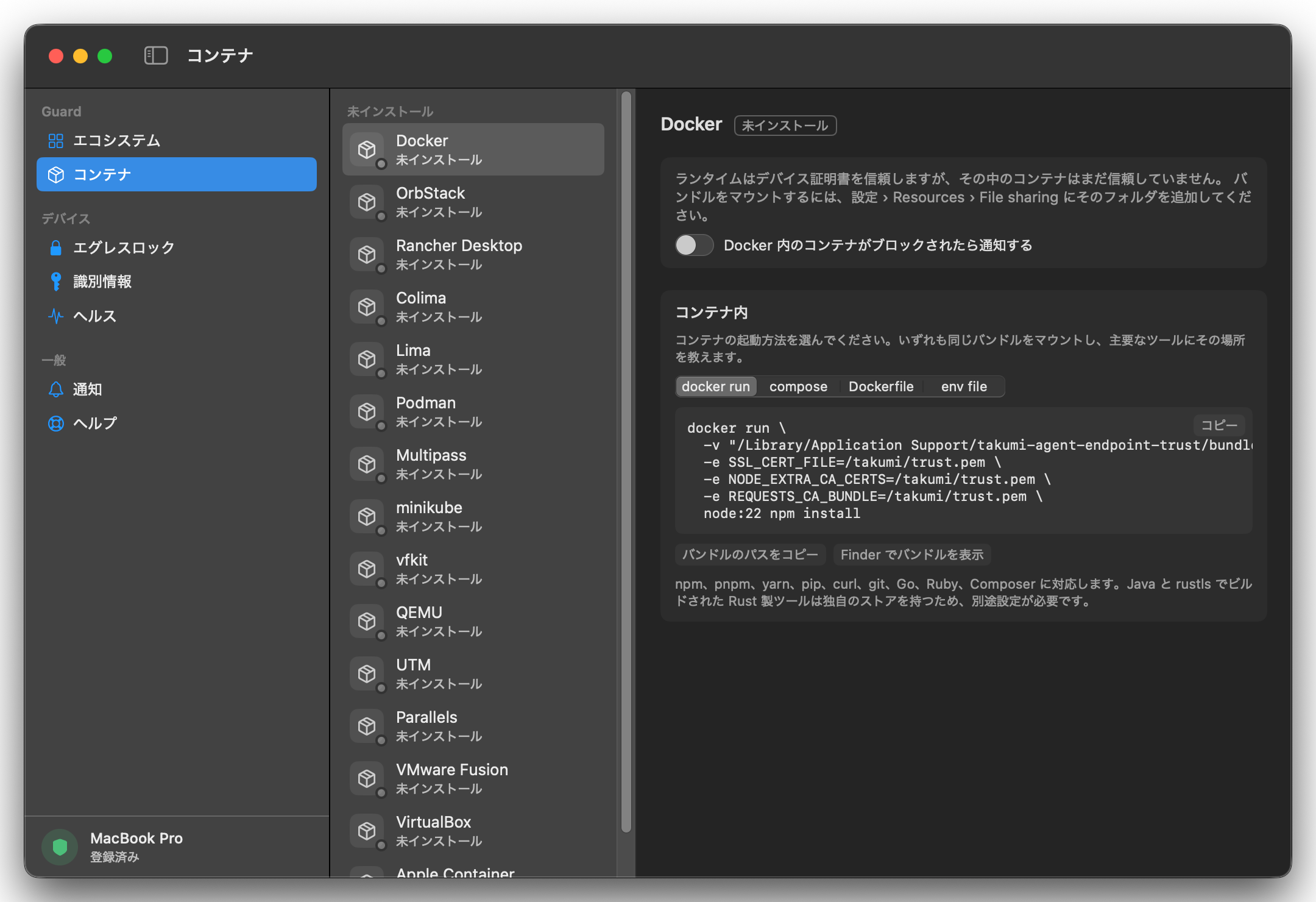Click the minikube container icon
Screen dimensions: 1316x902
click(367, 516)
